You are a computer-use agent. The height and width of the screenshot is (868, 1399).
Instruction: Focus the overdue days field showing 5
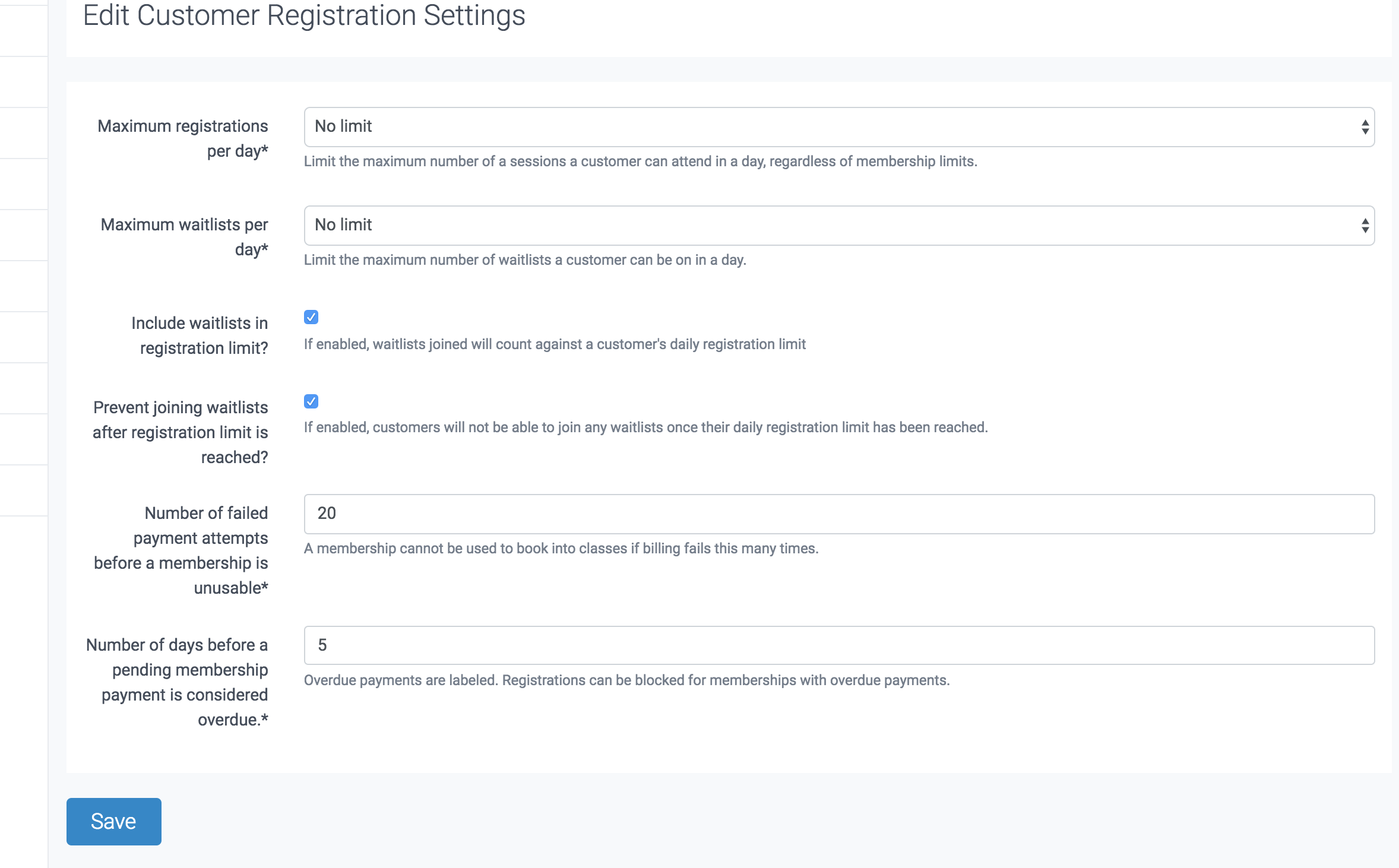[838, 645]
